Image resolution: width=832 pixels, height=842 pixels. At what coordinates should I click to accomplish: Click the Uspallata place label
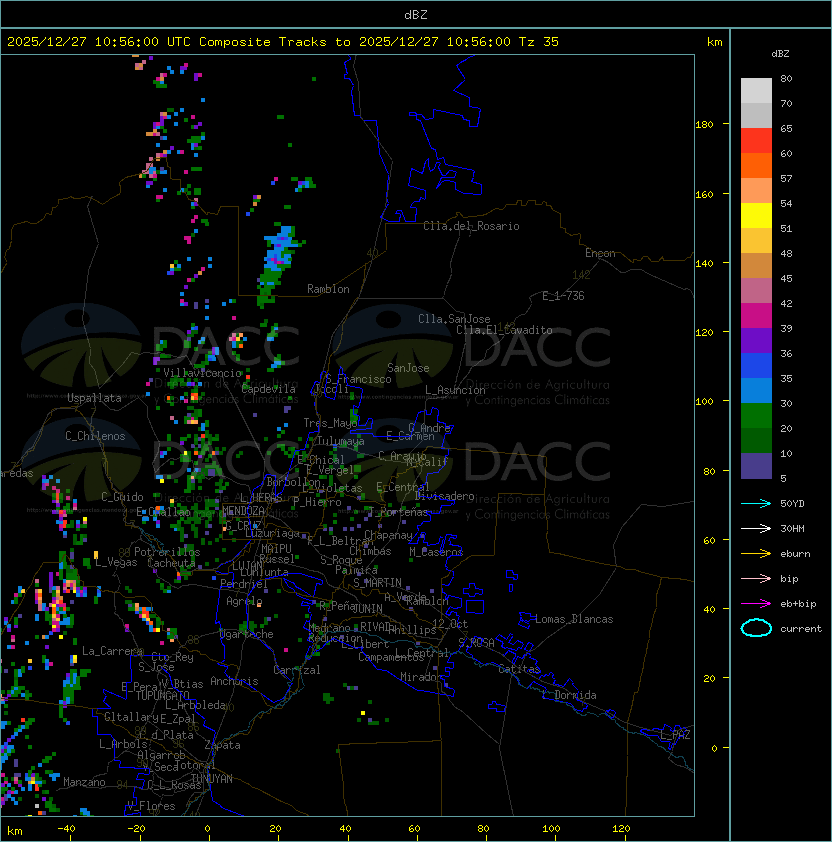click(94, 398)
